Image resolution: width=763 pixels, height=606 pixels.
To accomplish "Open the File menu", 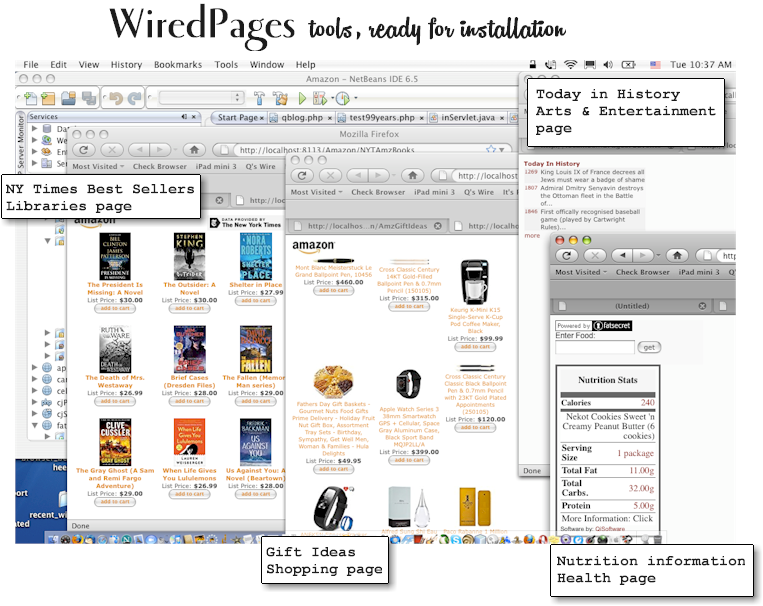I will pos(31,65).
